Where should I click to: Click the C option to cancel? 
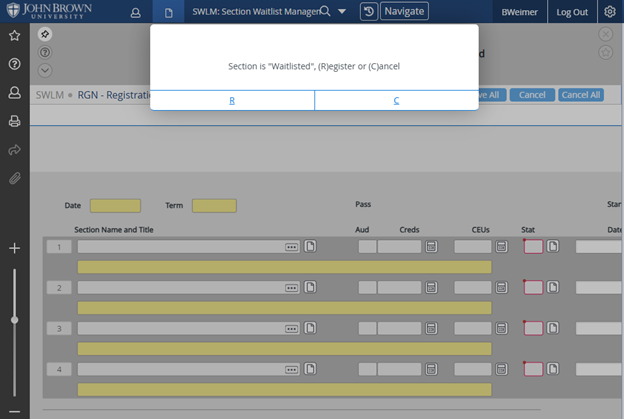396,100
